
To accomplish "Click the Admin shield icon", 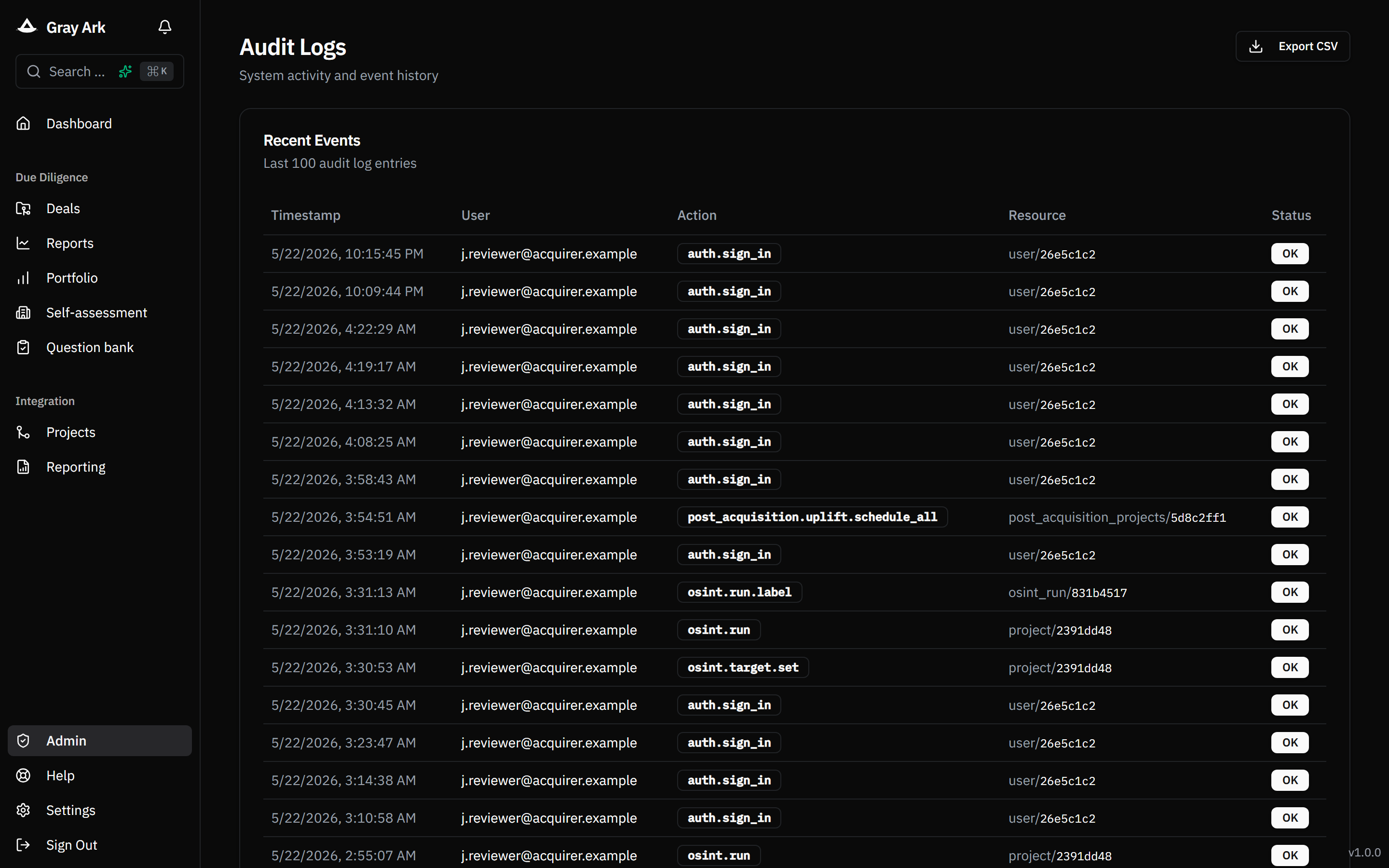I will pyautogui.click(x=23, y=741).
